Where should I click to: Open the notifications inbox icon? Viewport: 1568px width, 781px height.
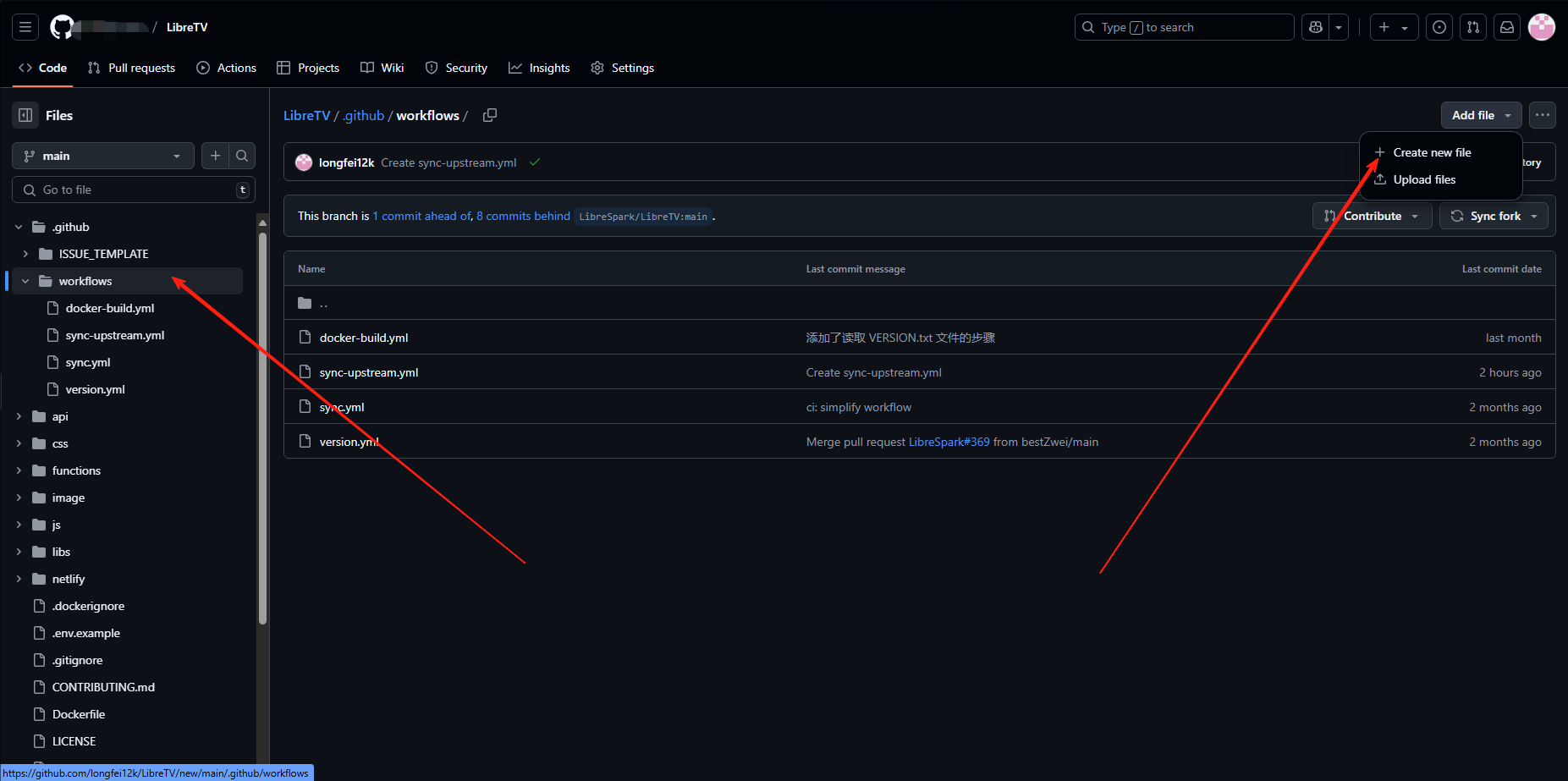pyautogui.click(x=1507, y=27)
